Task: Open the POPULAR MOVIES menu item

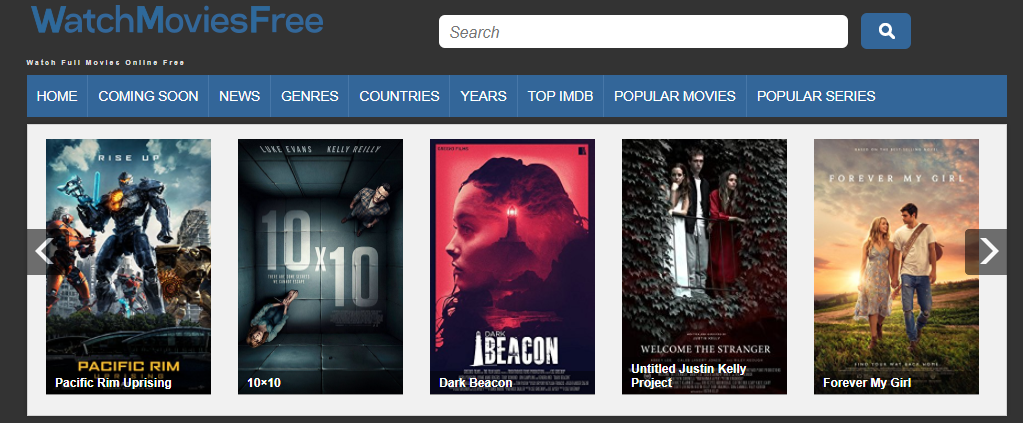Action: [675, 96]
